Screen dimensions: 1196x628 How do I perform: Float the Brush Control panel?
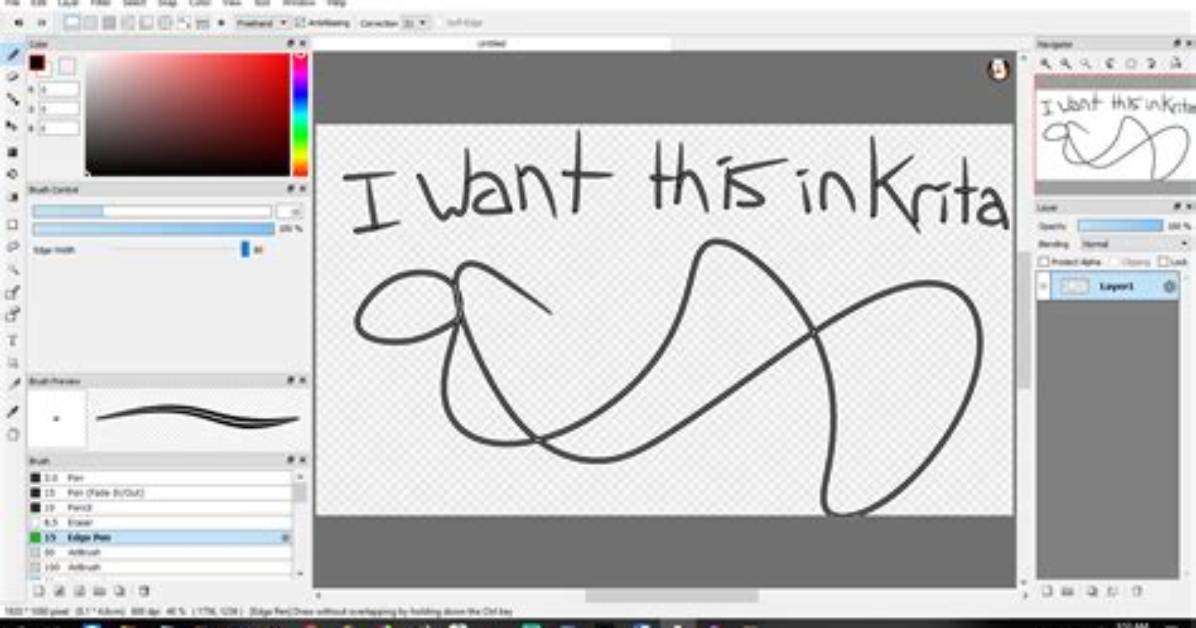[x=290, y=188]
